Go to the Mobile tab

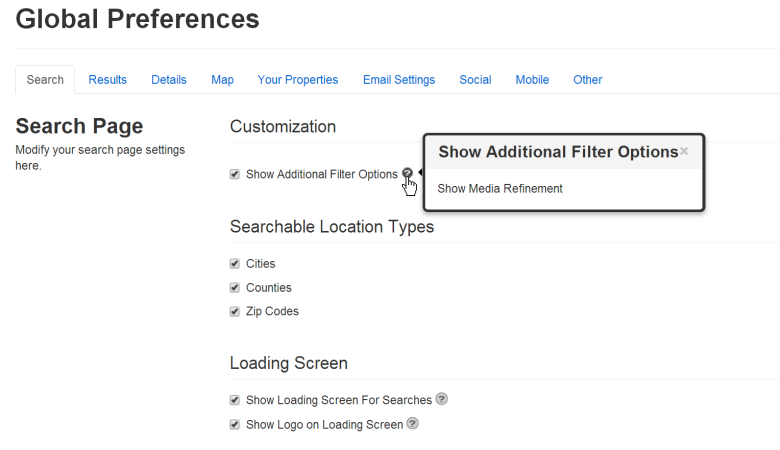[532, 80]
